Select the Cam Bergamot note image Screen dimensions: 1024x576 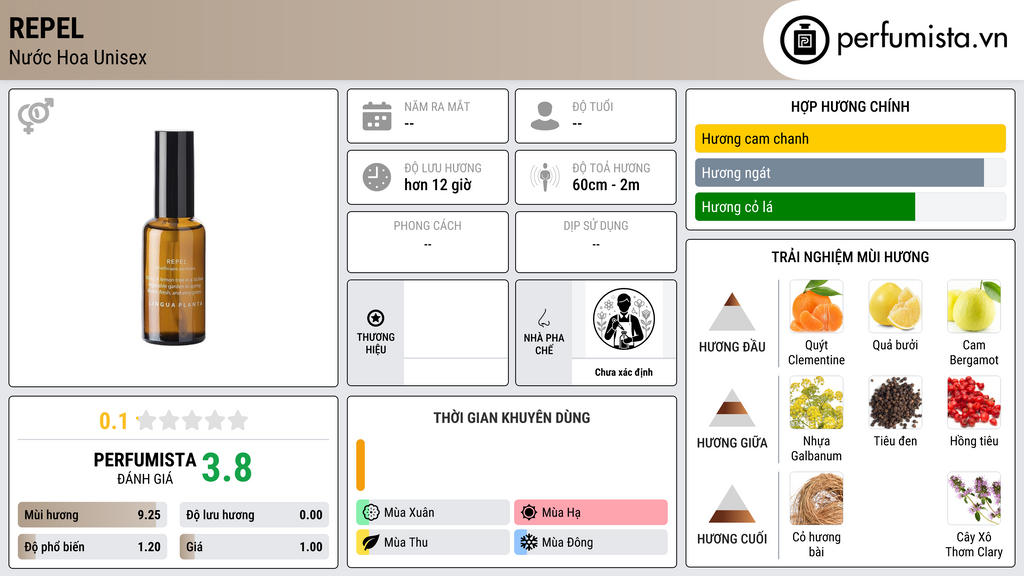(974, 306)
